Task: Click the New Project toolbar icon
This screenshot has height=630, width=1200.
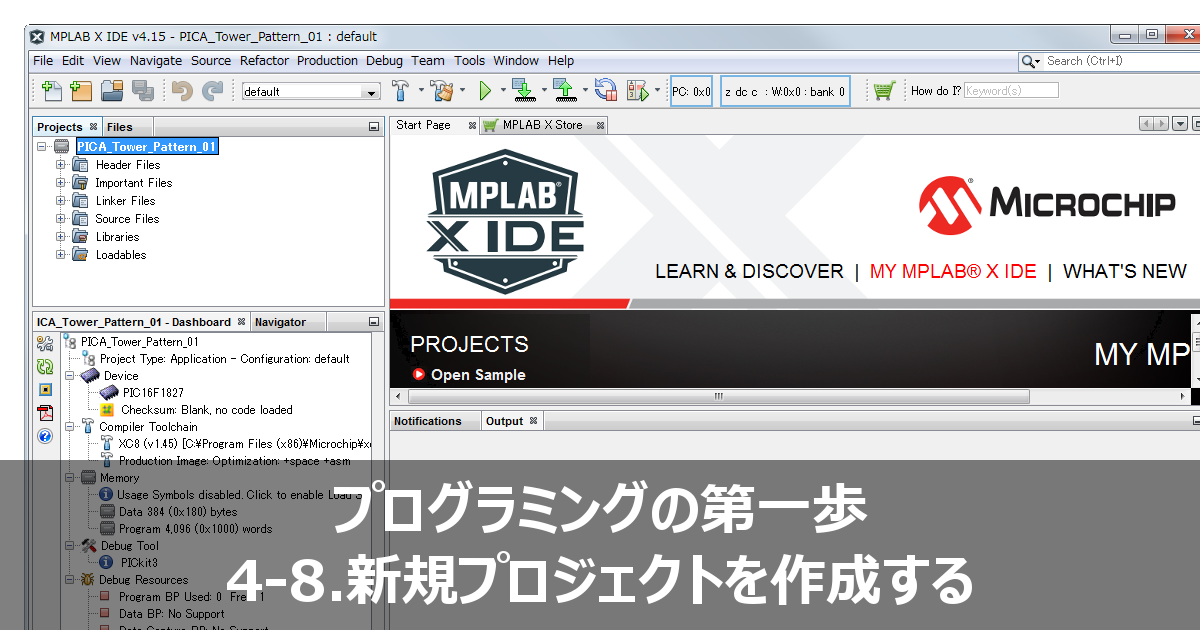Action: [81, 91]
